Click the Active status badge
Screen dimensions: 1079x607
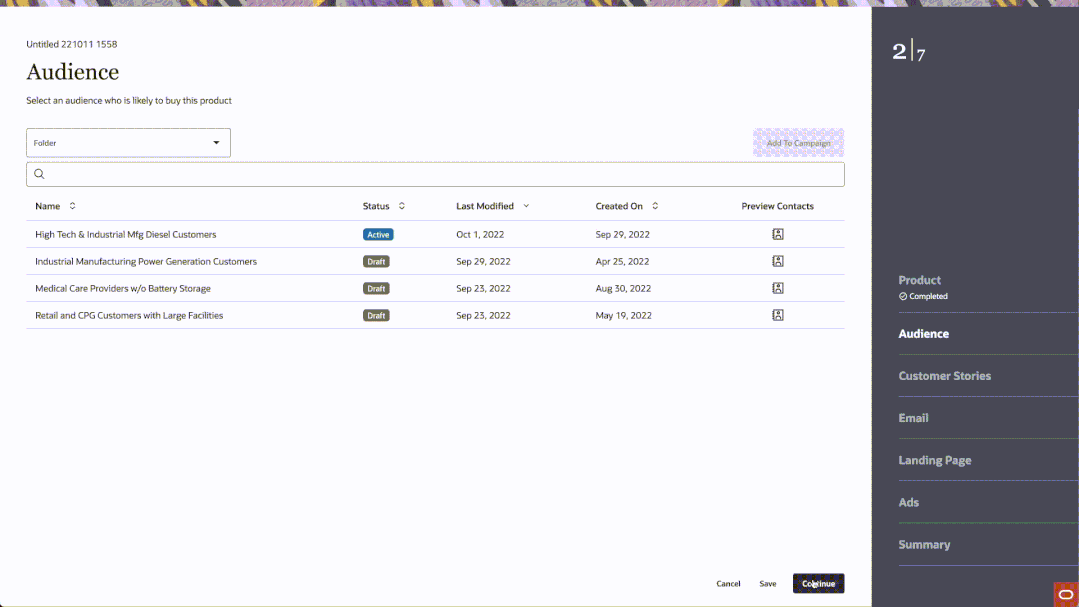click(x=378, y=235)
